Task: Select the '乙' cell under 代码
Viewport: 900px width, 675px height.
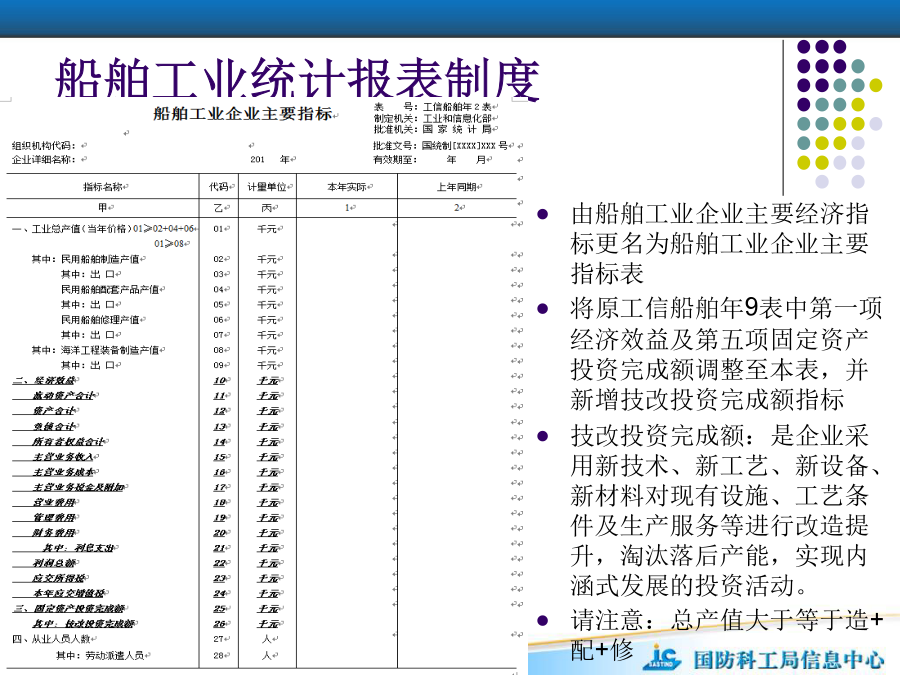Action: tap(219, 207)
